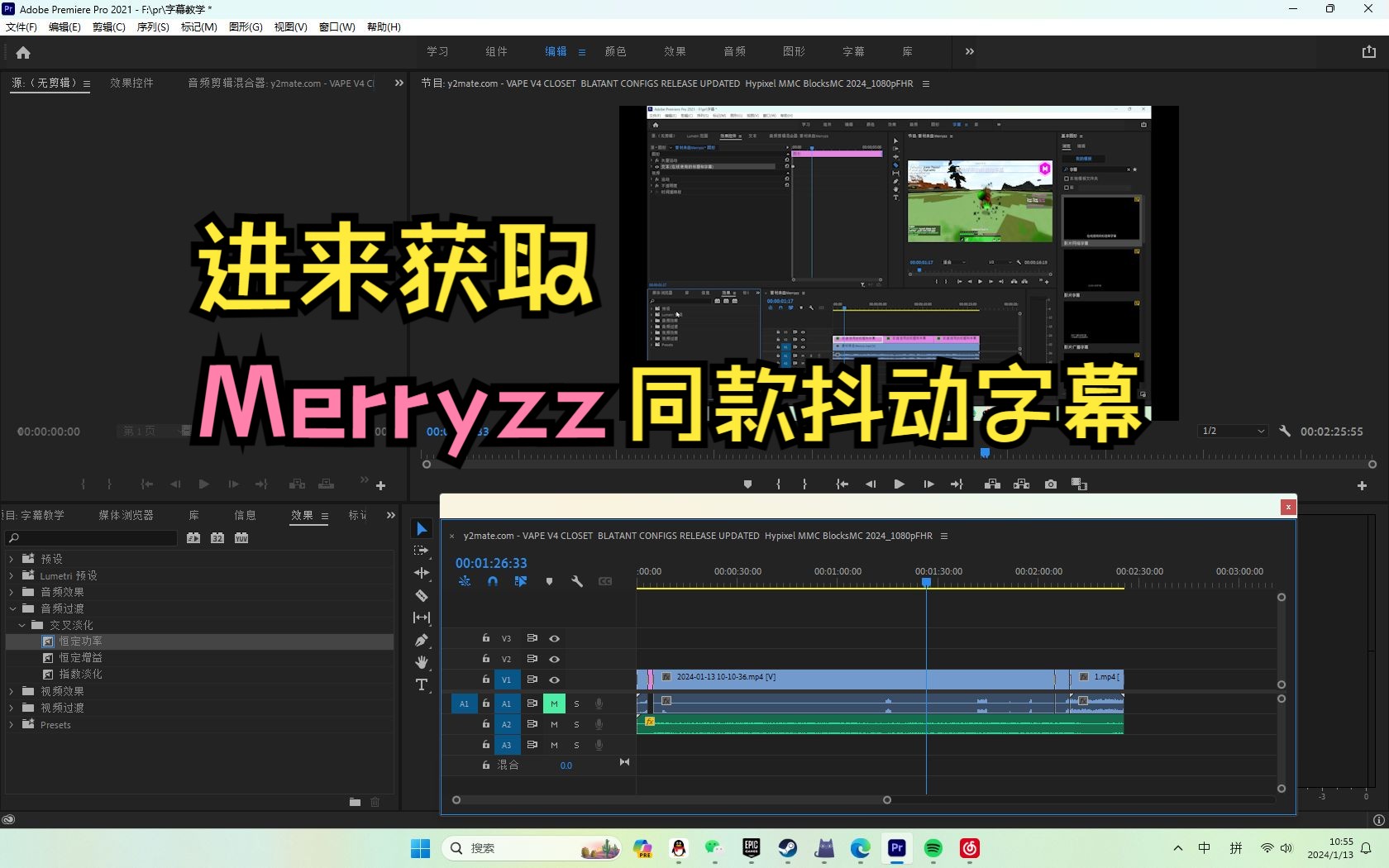The height and width of the screenshot is (868, 1389).
Task: Click new custom bin folder icon
Action: (355, 802)
